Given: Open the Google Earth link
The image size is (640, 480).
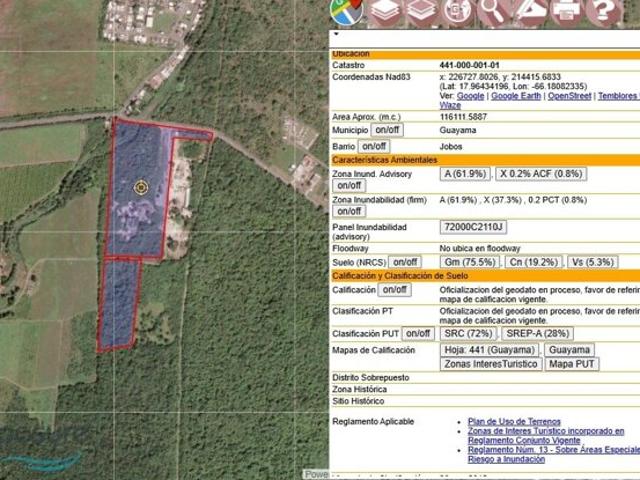Looking at the screenshot, I should pyautogui.click(x=517, y=96).
